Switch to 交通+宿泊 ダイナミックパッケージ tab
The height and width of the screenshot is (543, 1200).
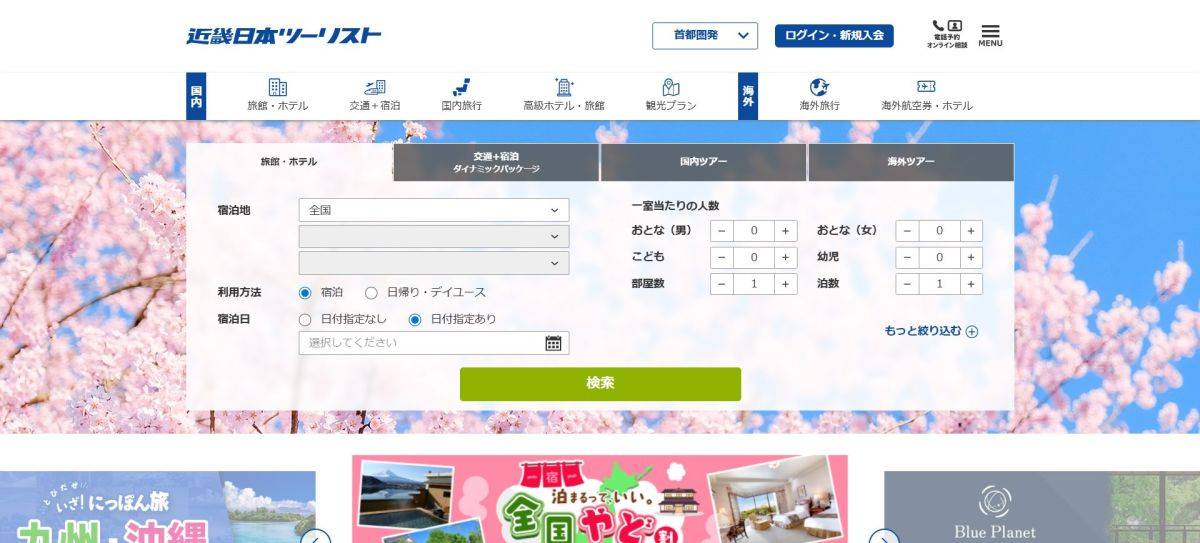pos(496,163)
